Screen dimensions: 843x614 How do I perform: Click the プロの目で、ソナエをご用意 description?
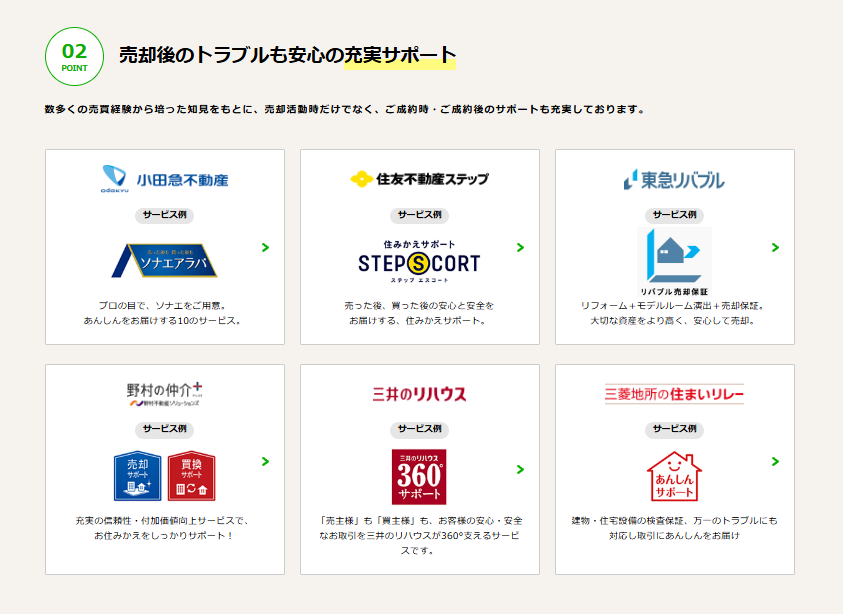[163, 313]
